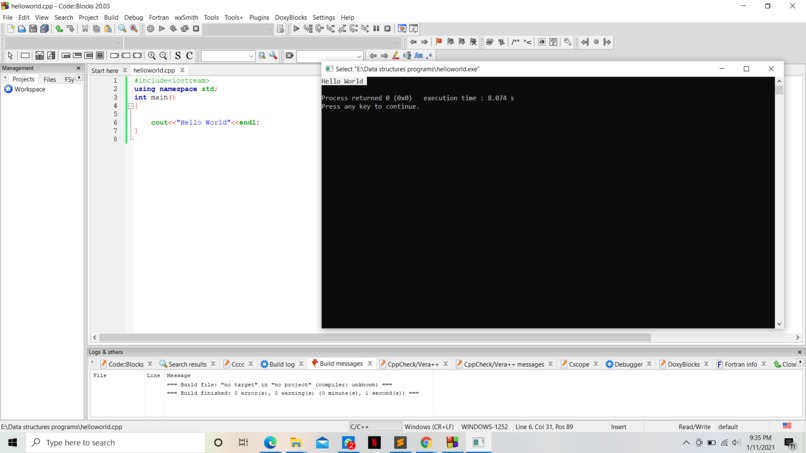Open Find with magnifier icon
The width and height of the screenshot is (806, 453).
pos(122,29)
